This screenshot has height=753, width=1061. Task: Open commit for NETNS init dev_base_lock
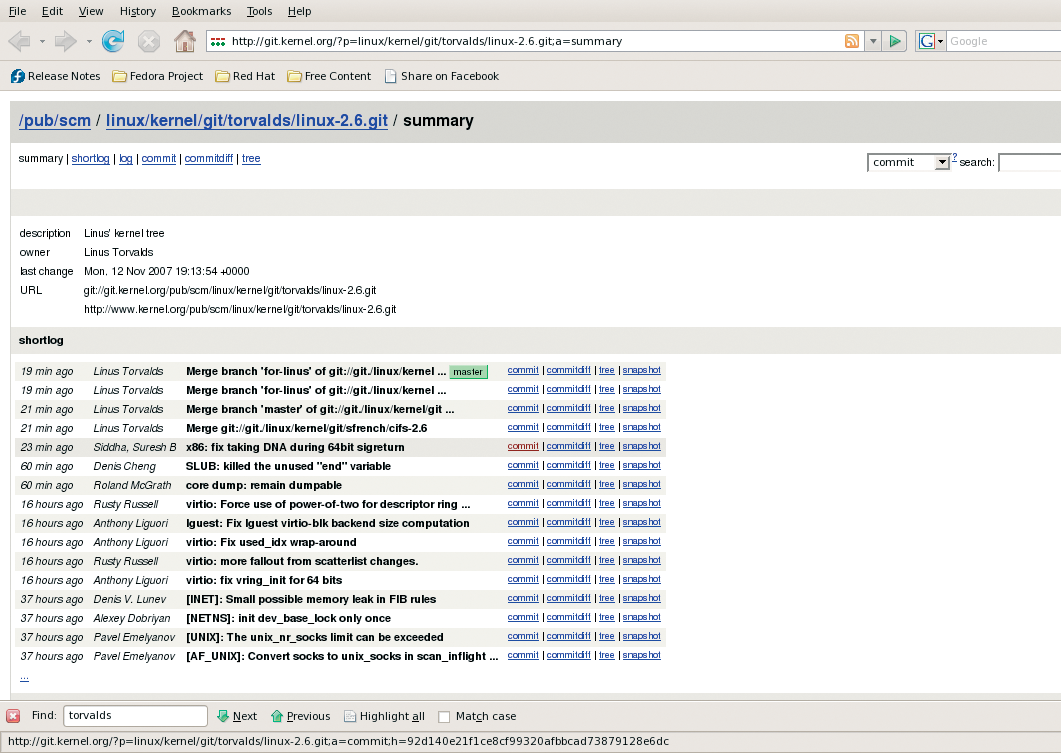(523, 617)
